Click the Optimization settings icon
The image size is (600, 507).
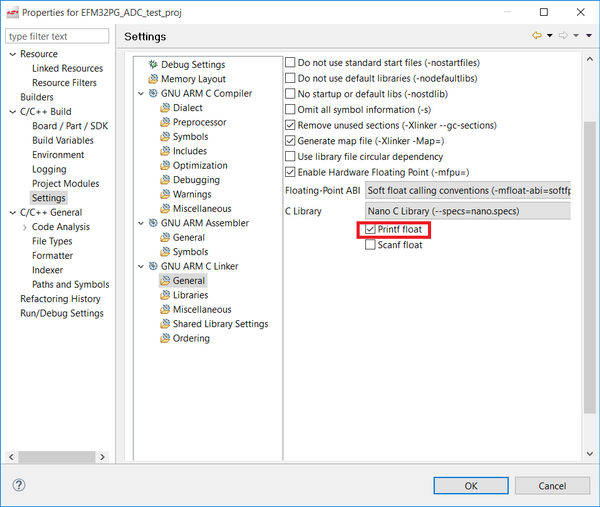click(165, 165)
